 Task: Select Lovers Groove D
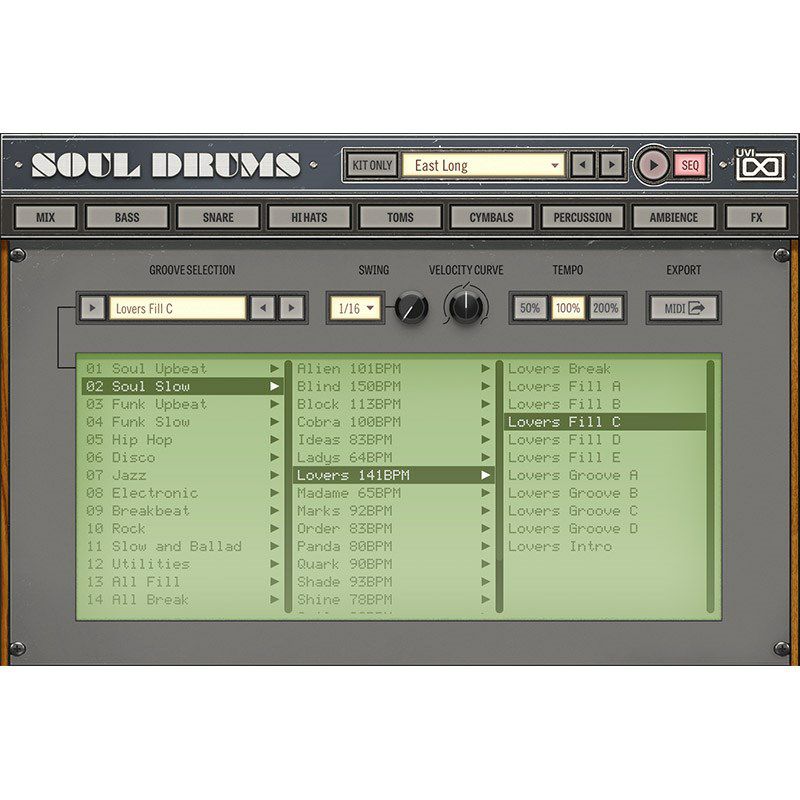pyautogui.click(x=605, y=529)
